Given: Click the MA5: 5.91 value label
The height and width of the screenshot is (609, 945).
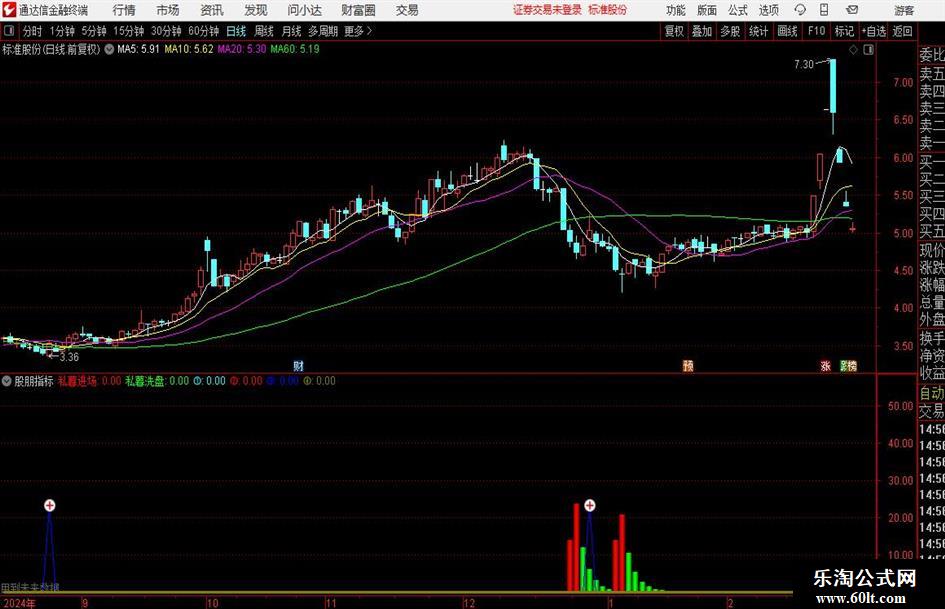Looking at the screenshot, I should pyautogui.click(x=138, y=49).
